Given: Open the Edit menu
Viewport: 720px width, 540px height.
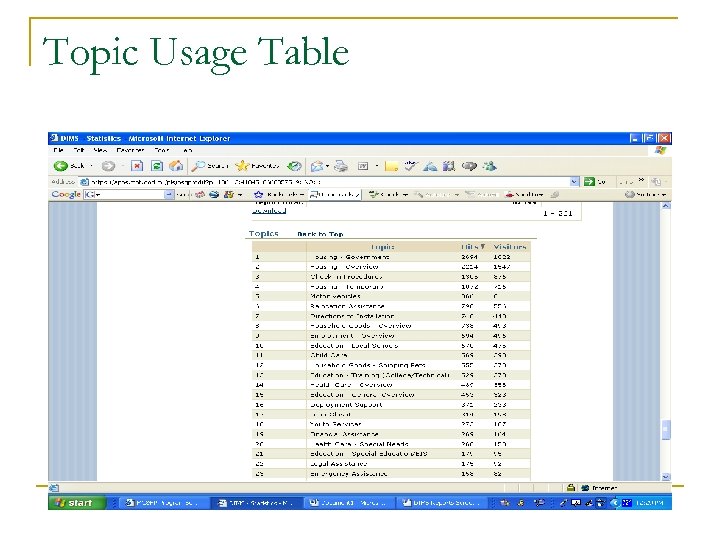Looking at the screenshot, I should tap(79, 150).
